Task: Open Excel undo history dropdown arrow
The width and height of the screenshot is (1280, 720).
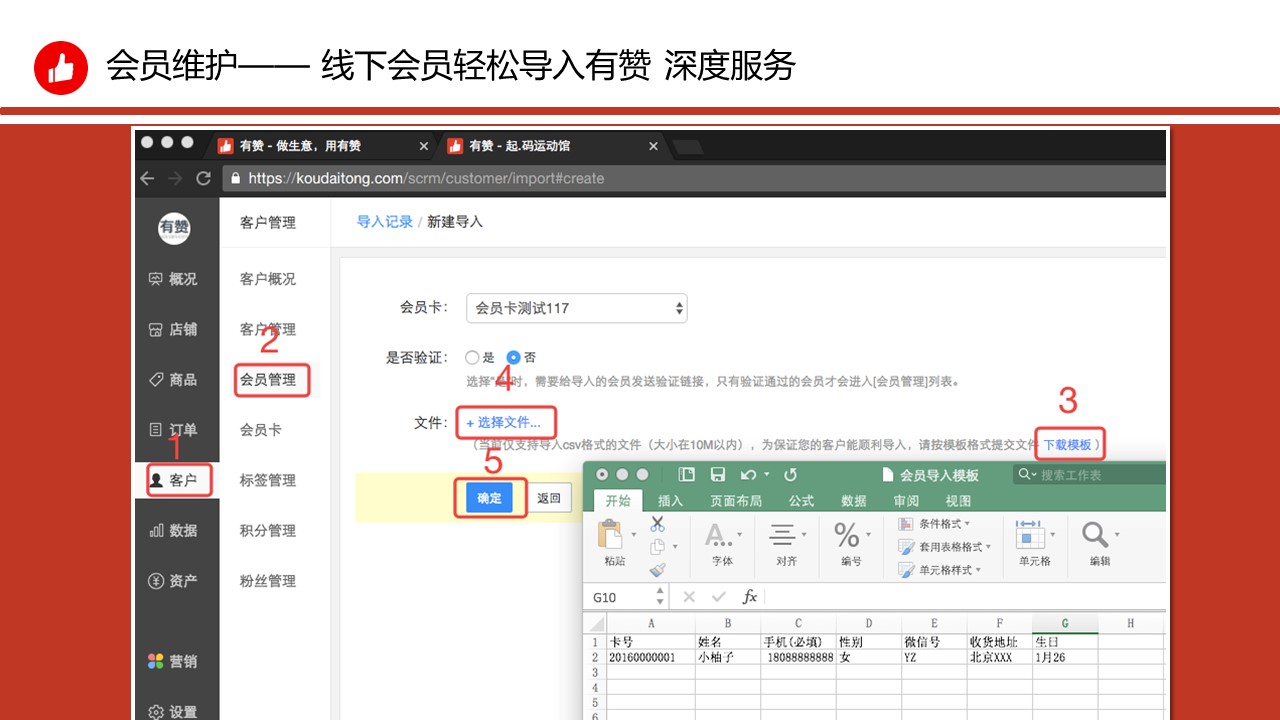Action: click(x=767, y=475)
